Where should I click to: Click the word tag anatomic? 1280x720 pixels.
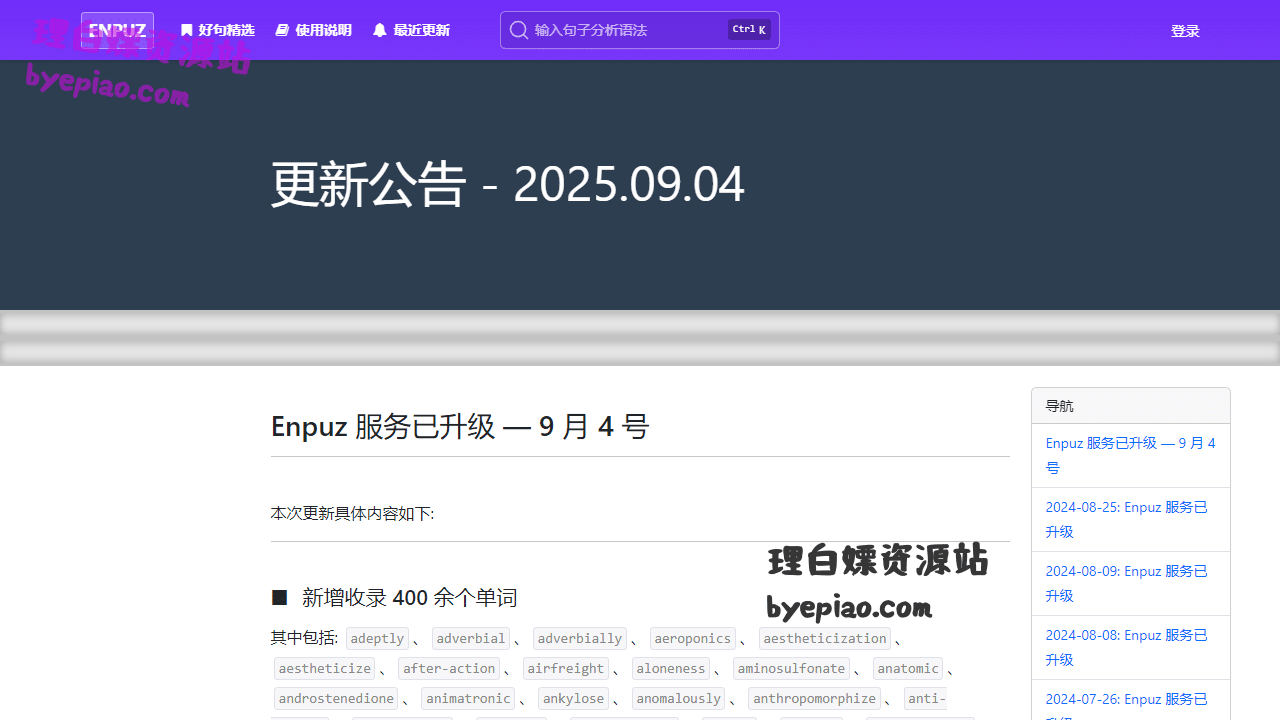click(x=908, y=669)
